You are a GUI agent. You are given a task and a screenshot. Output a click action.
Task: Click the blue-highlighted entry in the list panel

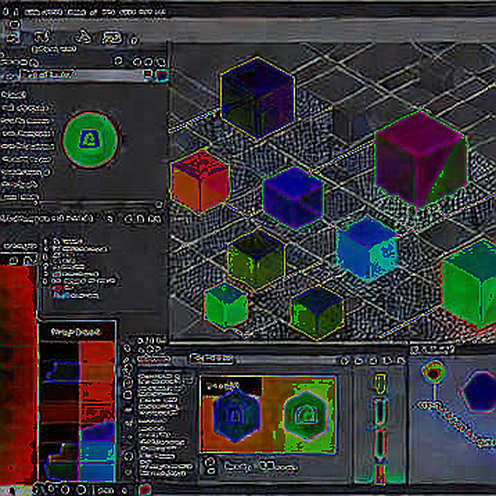76,295
